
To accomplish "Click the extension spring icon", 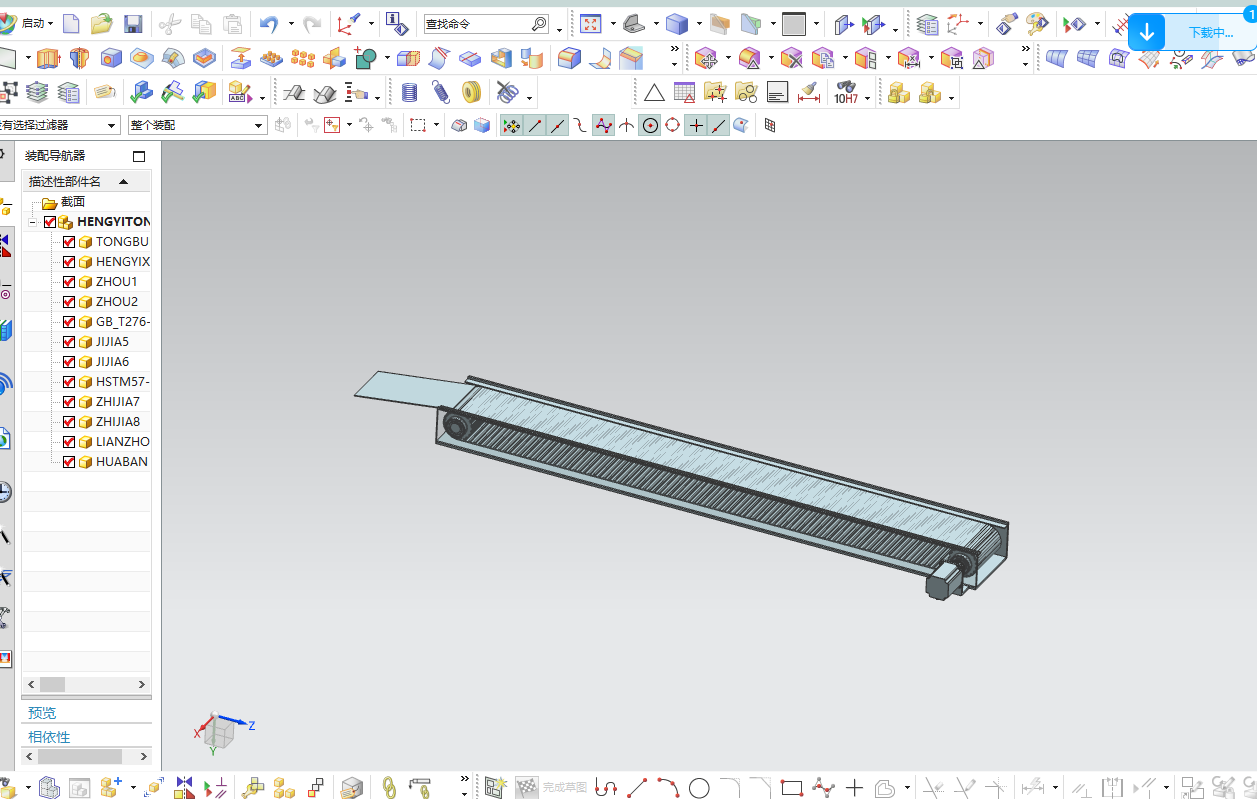I will click(x=441, y=93).
